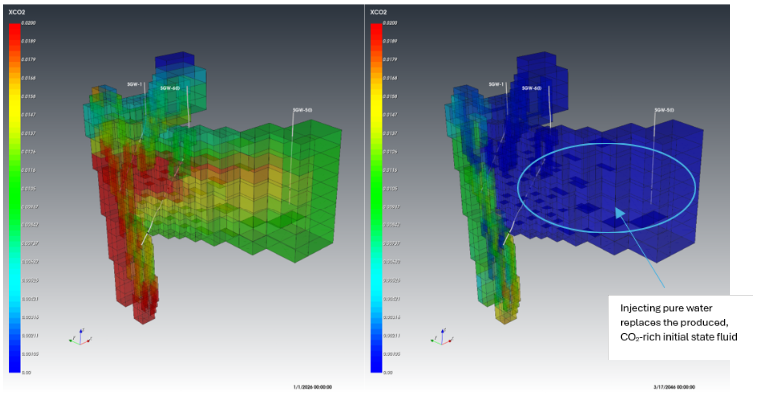Select the SGW-6D well label in left view

click(169, 88)
